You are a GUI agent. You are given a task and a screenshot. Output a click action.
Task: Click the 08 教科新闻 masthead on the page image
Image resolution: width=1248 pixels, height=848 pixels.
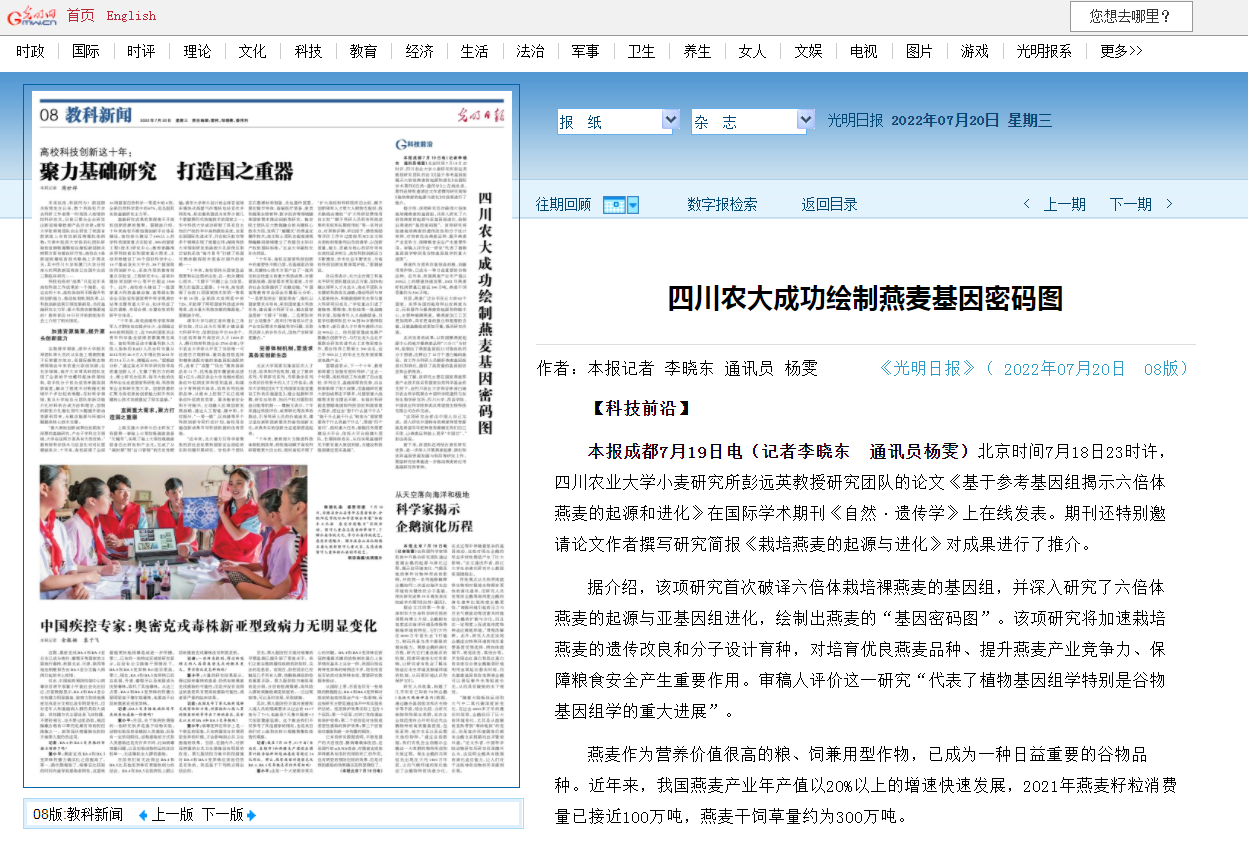coord(86,115)
